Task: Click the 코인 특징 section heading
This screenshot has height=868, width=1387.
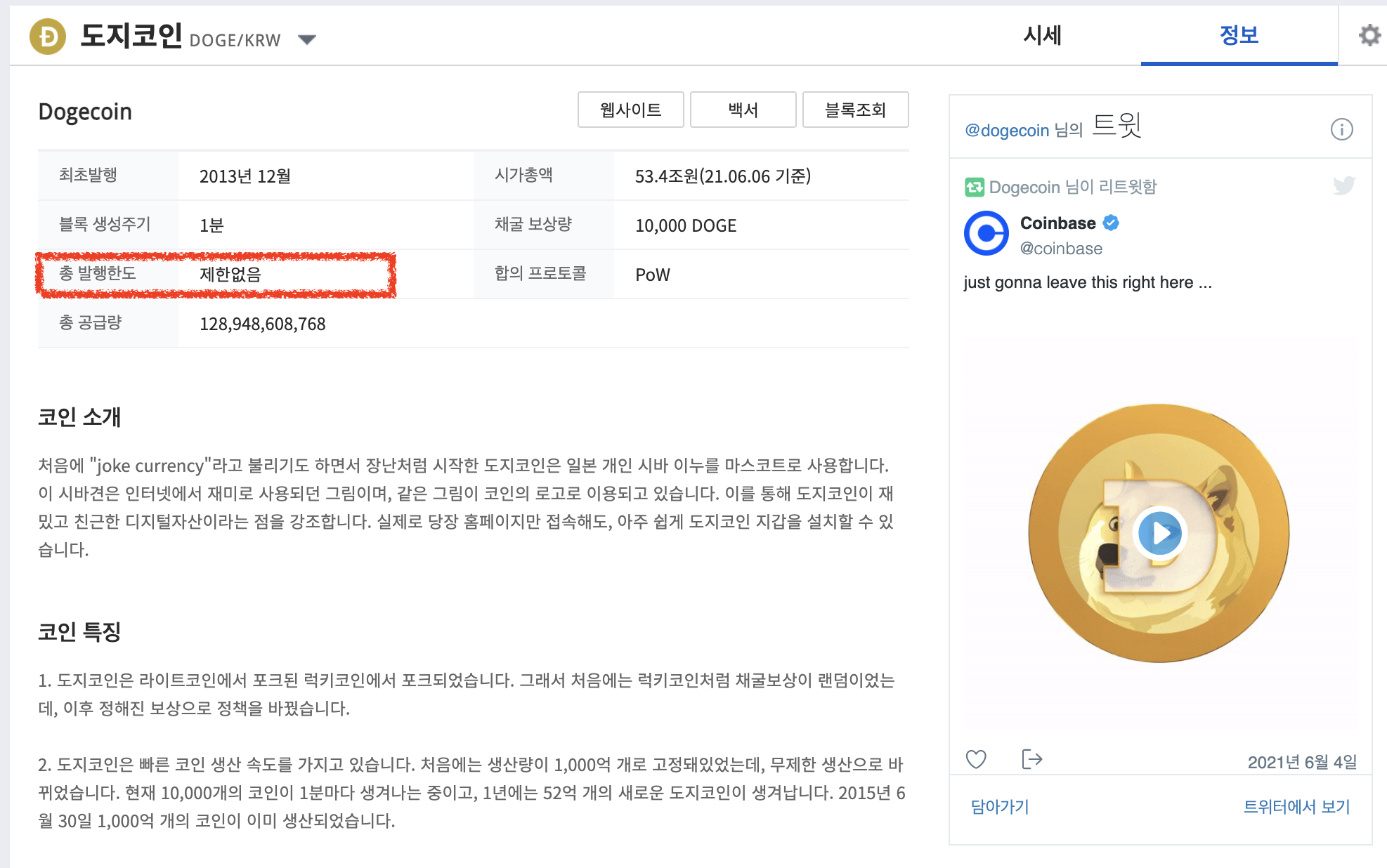Action: click(x=79, y=631)
